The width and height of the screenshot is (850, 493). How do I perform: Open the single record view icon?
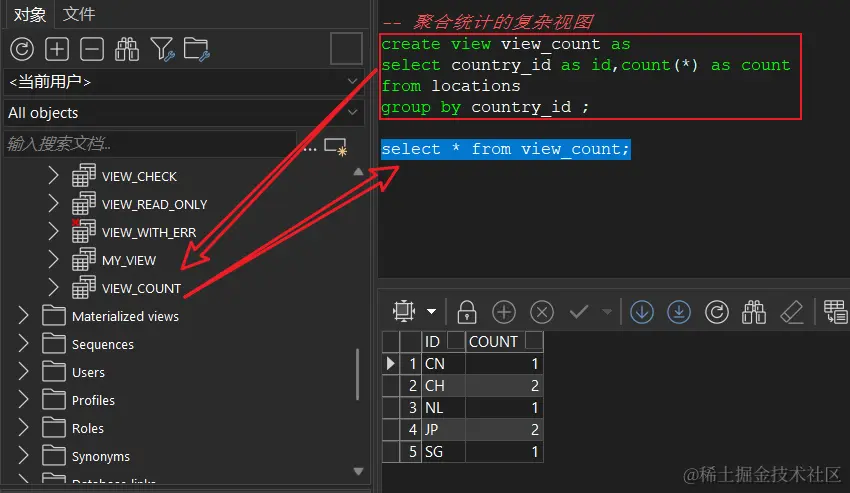[x=835, y=312]
